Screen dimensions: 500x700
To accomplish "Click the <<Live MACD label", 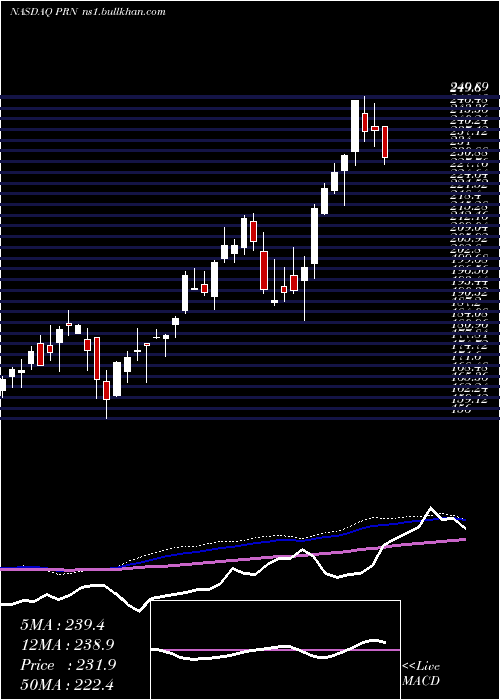I will 421,674.
